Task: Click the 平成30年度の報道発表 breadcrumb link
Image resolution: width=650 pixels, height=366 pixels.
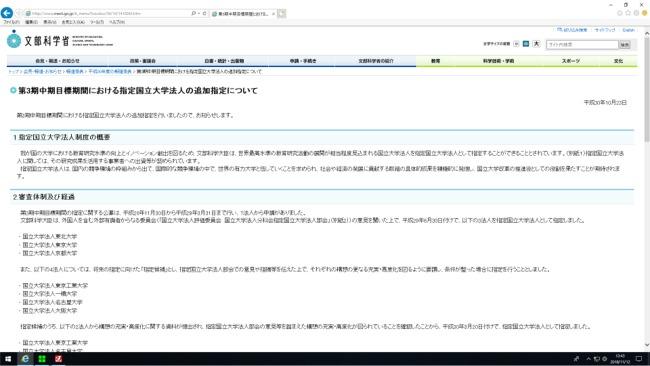Action: (x=110, y=71)
